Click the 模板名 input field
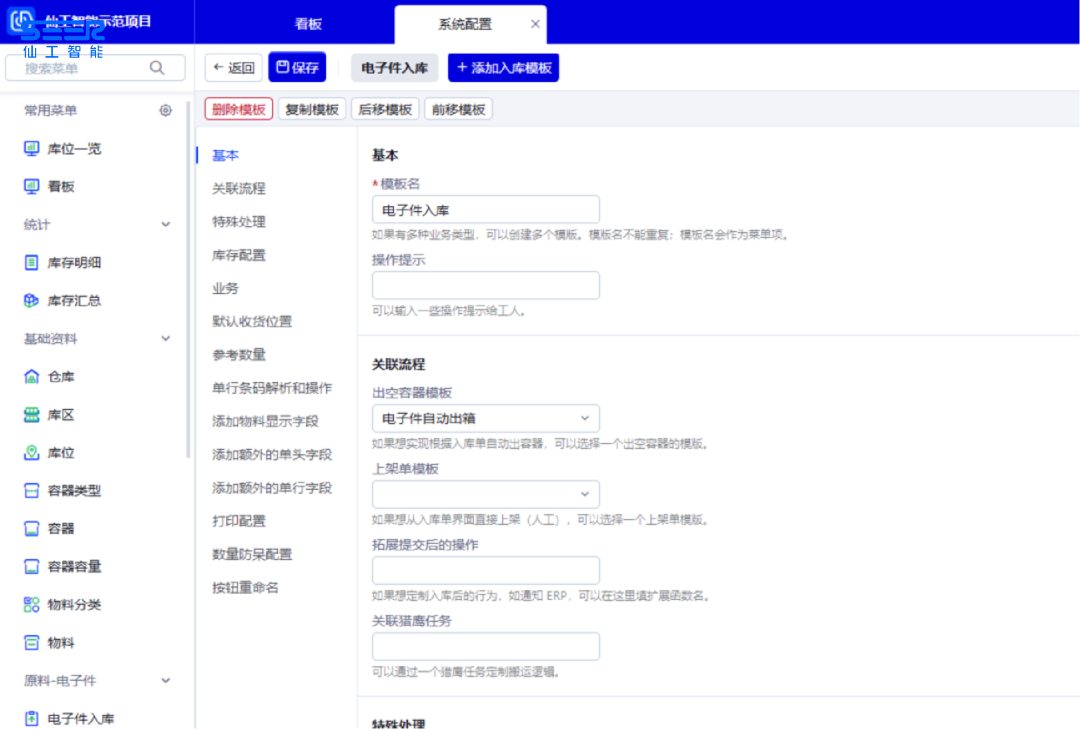The image size is (1080, 729). 485,209
